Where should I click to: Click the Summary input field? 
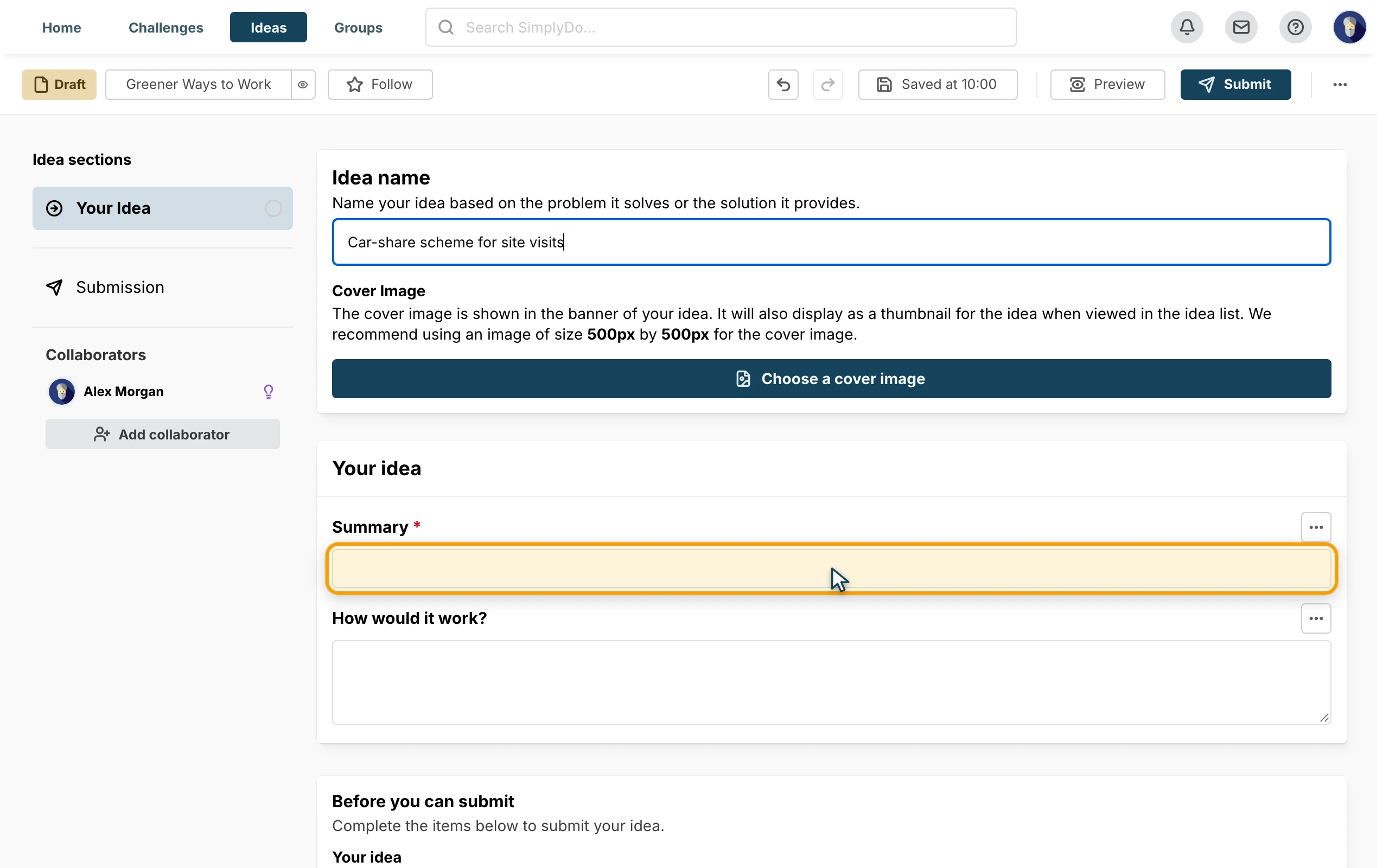coord(831,569)
